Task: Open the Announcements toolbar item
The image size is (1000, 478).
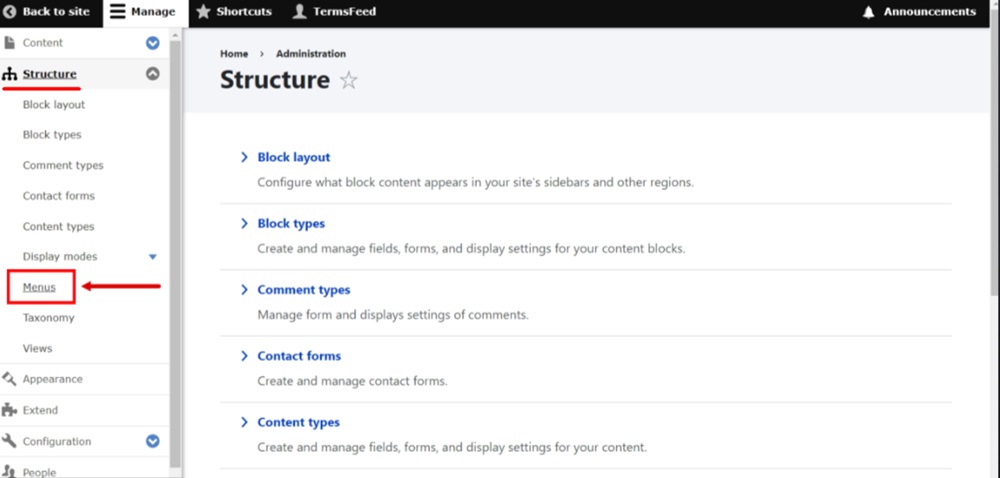Action: [x=919, y=13]
